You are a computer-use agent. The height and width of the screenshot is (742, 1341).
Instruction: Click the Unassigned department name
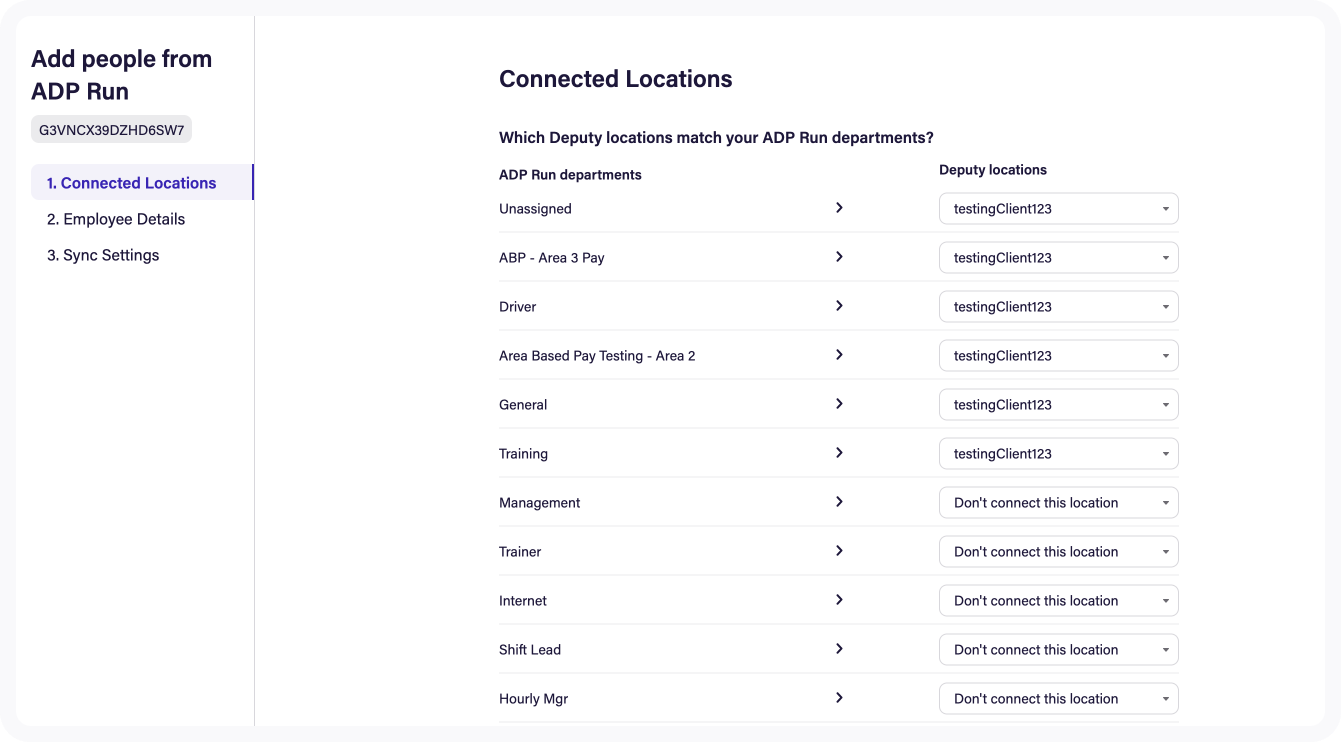point(535,209)
